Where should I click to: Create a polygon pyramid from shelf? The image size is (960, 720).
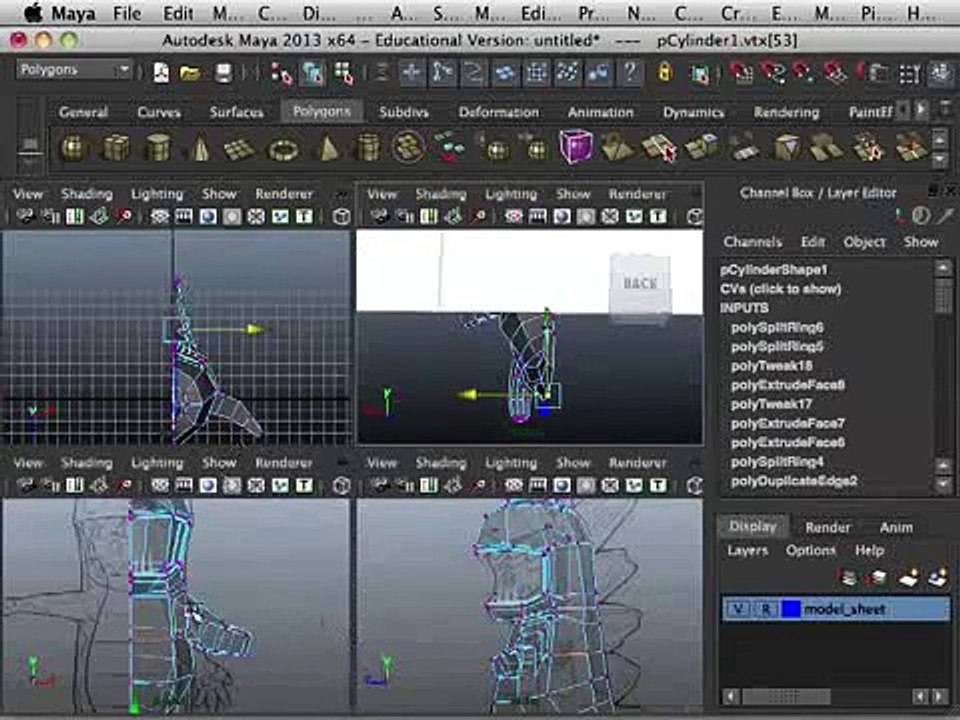tap(328, 148)
